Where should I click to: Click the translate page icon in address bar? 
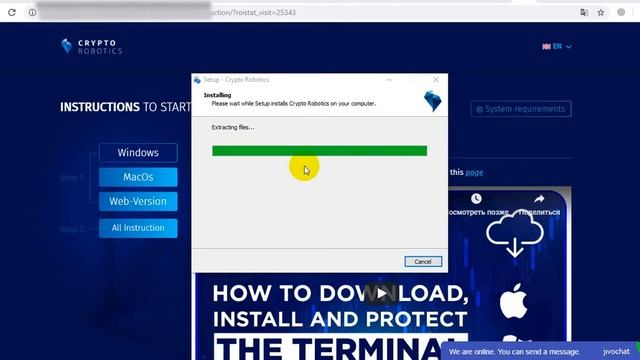[584, 12]
